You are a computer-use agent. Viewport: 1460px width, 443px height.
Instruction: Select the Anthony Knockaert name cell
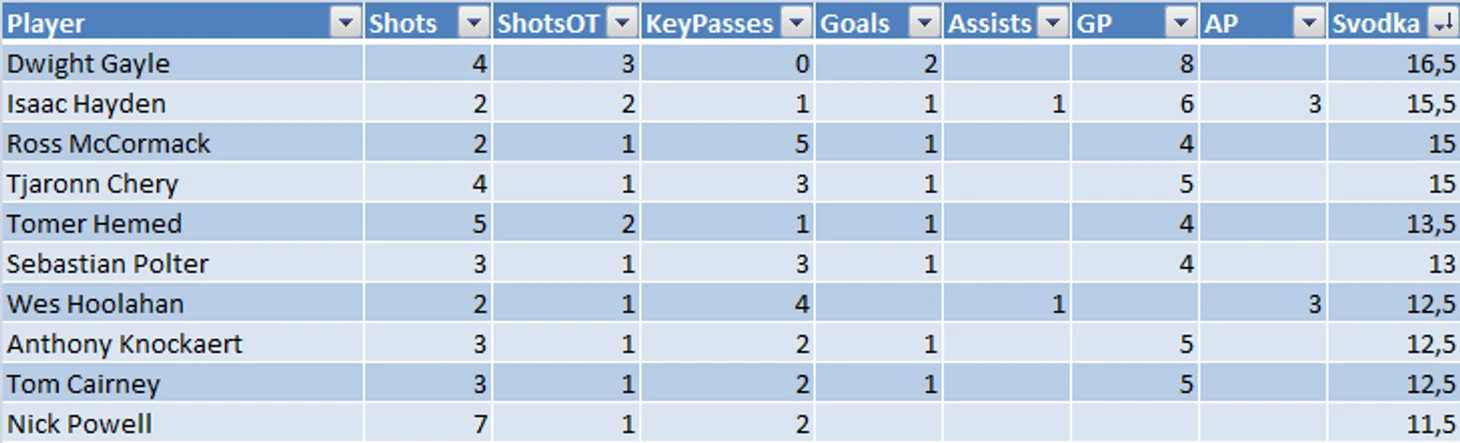pos(182,343)
